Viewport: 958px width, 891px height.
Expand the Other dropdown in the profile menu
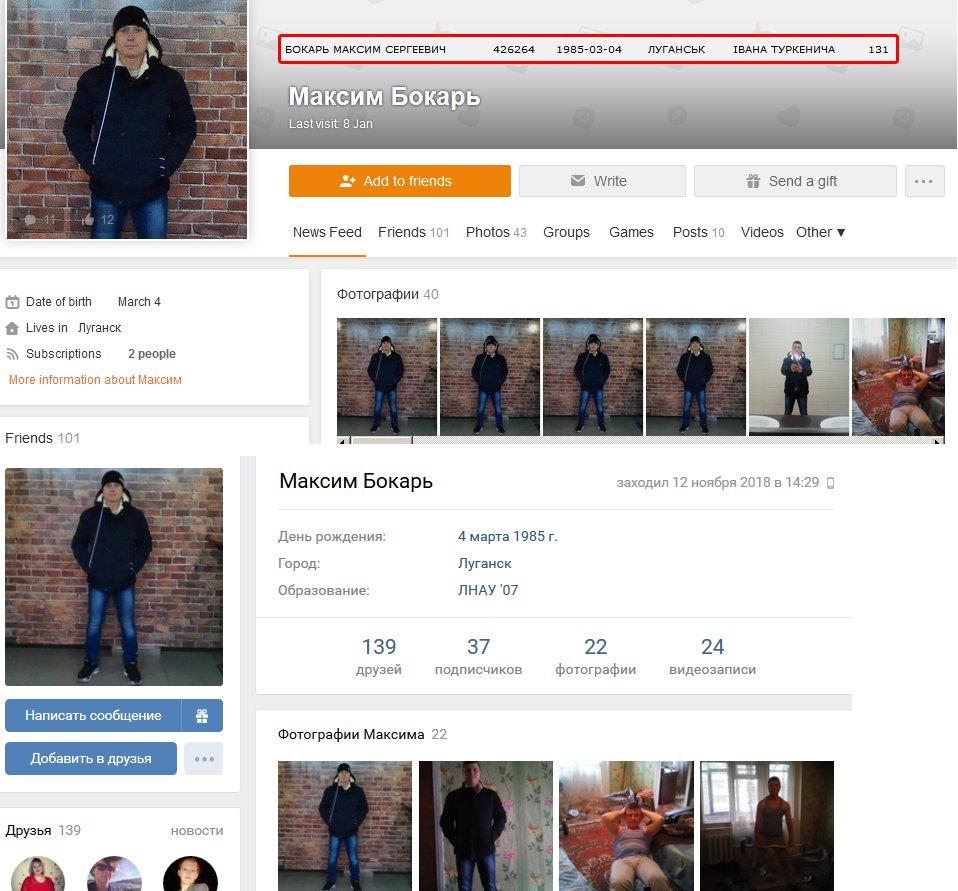(x=820, y=232)
